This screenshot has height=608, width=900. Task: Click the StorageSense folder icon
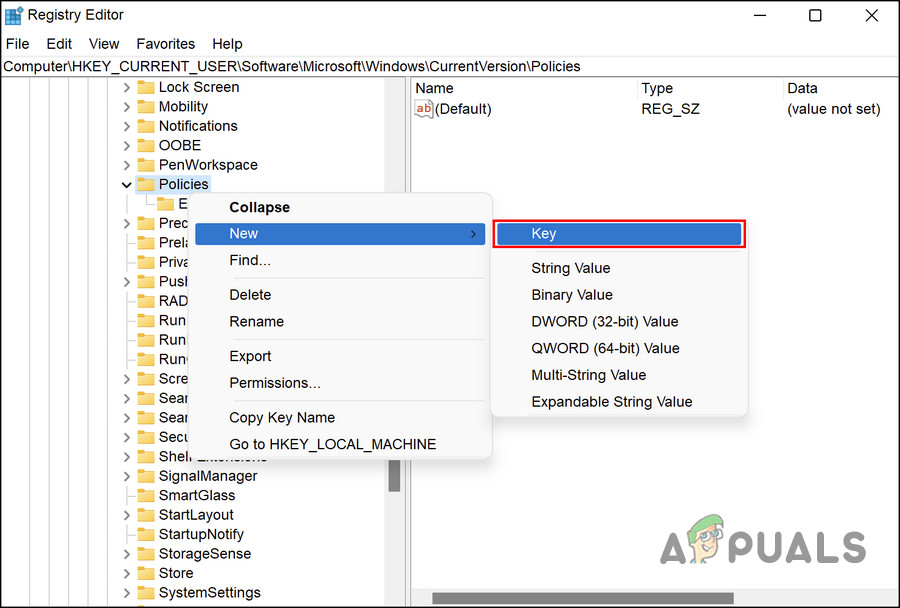click(x=146, y=553)
